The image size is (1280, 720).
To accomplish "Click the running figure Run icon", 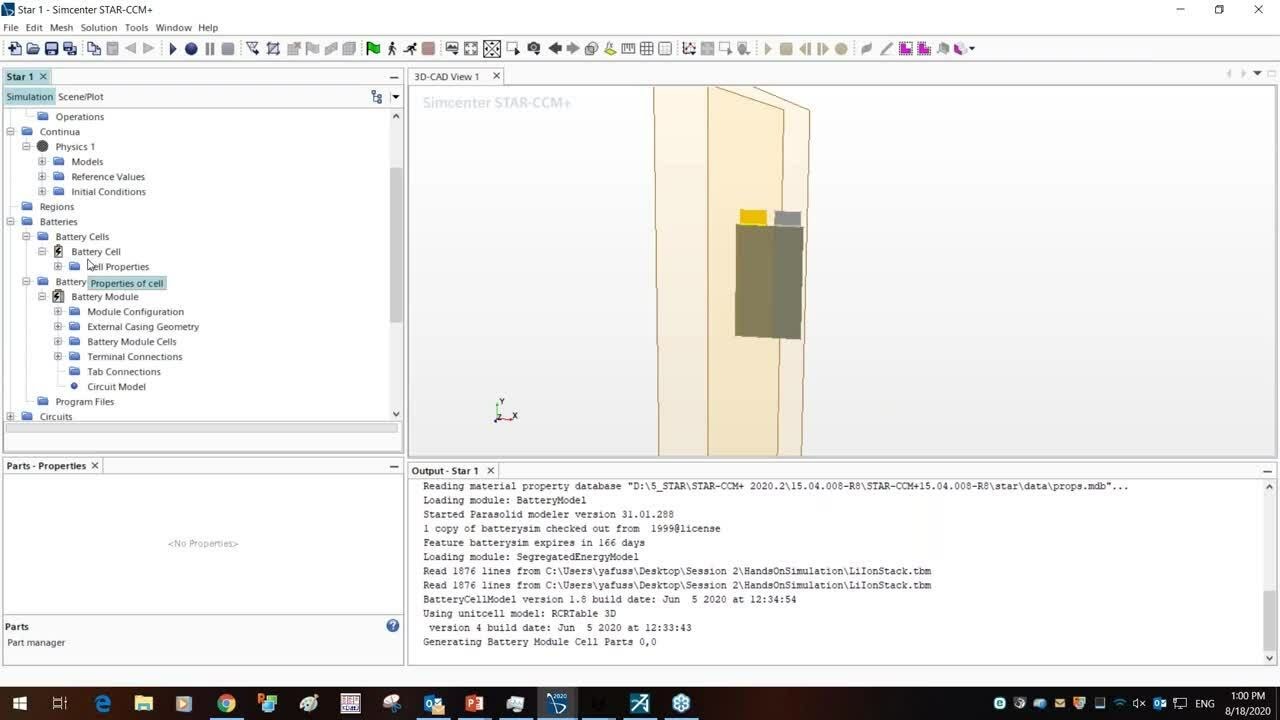I will tap(410, 48).
